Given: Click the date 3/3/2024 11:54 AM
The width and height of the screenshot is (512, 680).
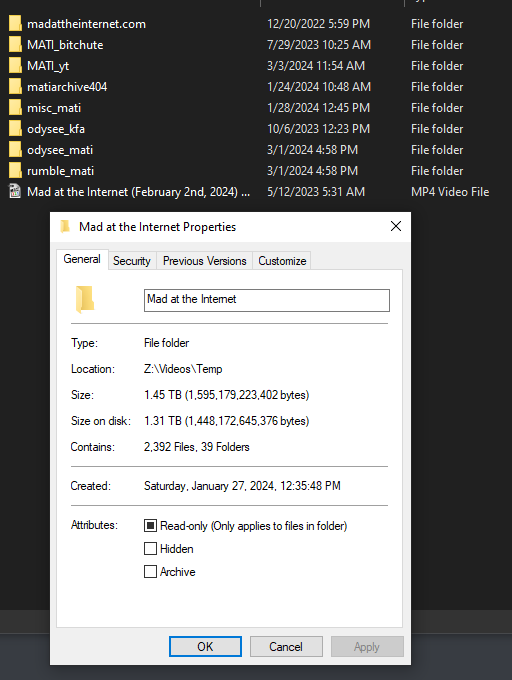Looking at the screenshot, I should [x=316, y=66].
